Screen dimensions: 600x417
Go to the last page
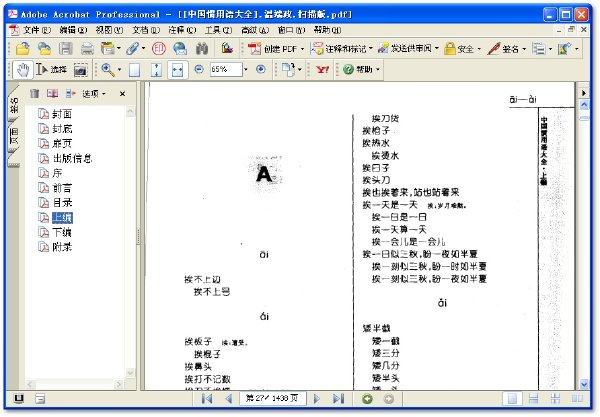coord(338,399)
